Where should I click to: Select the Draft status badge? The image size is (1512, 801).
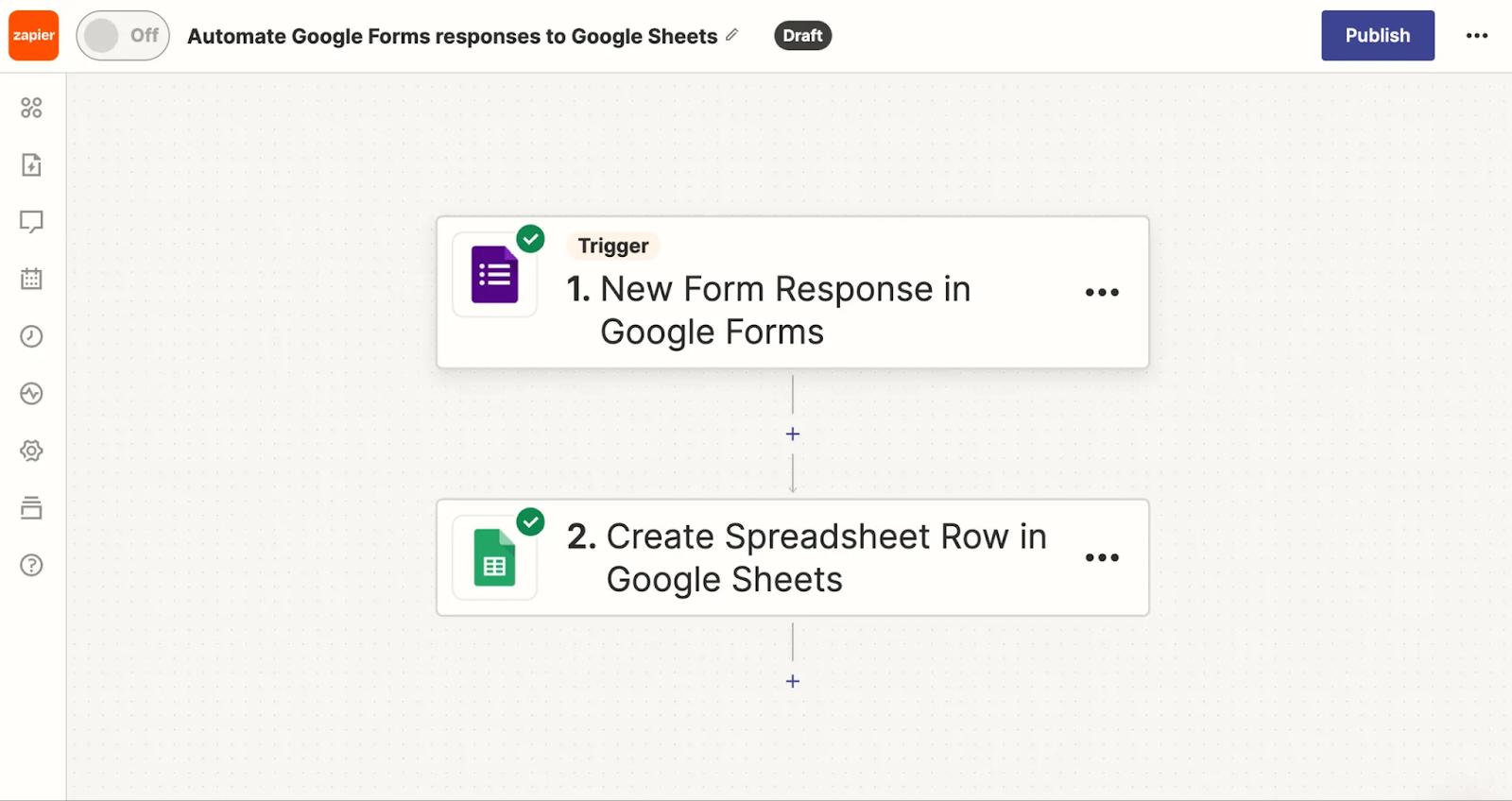(x=802, y=35)
